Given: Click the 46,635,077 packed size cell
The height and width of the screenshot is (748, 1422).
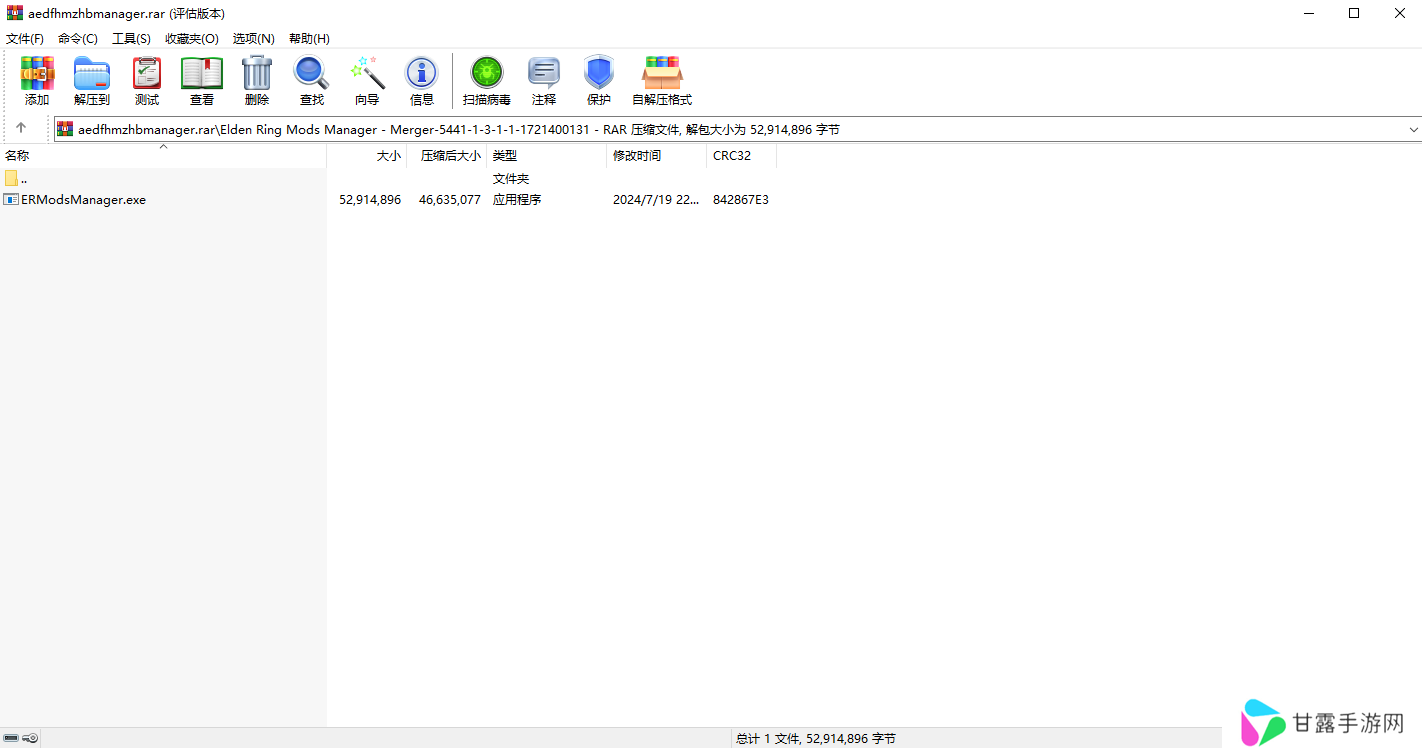Looking at the screenshot, I should 450,199.
